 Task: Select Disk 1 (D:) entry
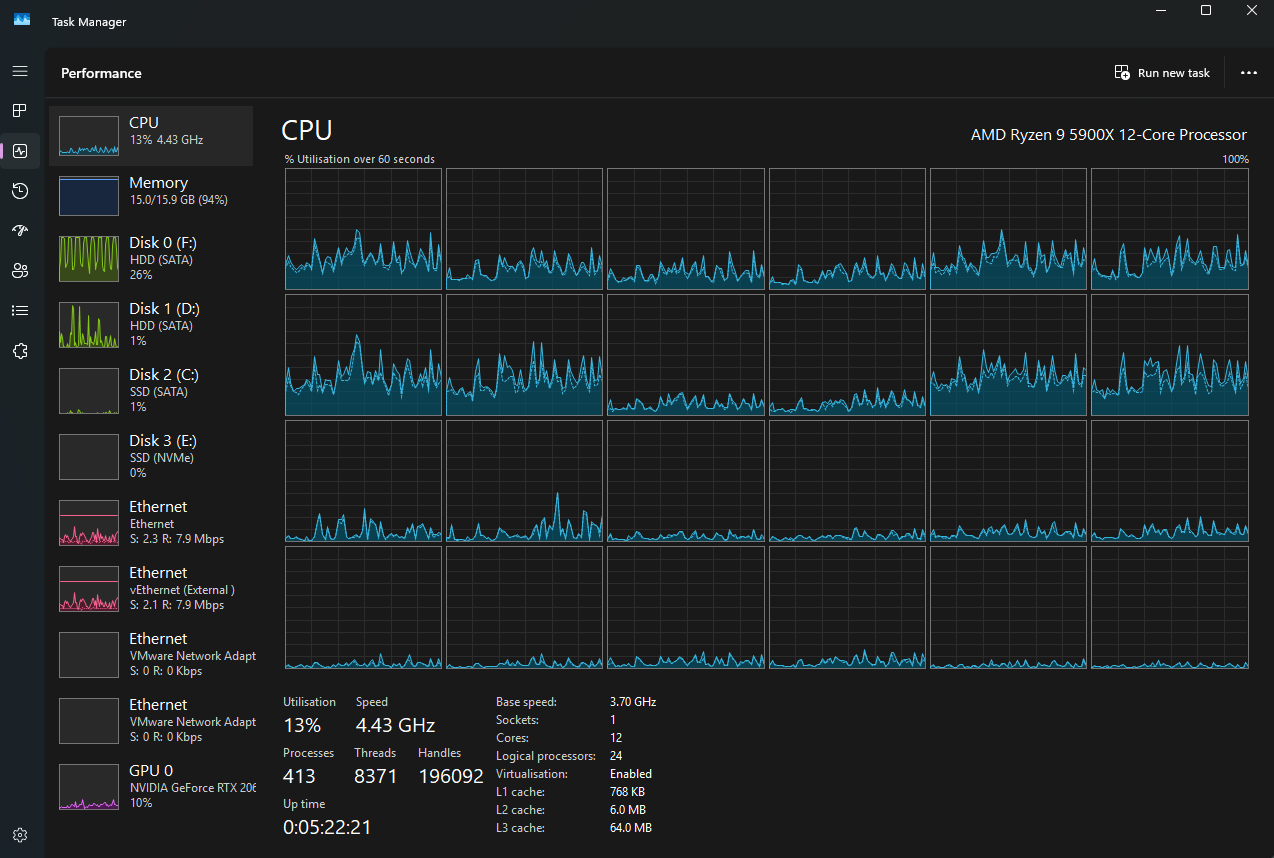pyautogui.click(x=151, y=324)
